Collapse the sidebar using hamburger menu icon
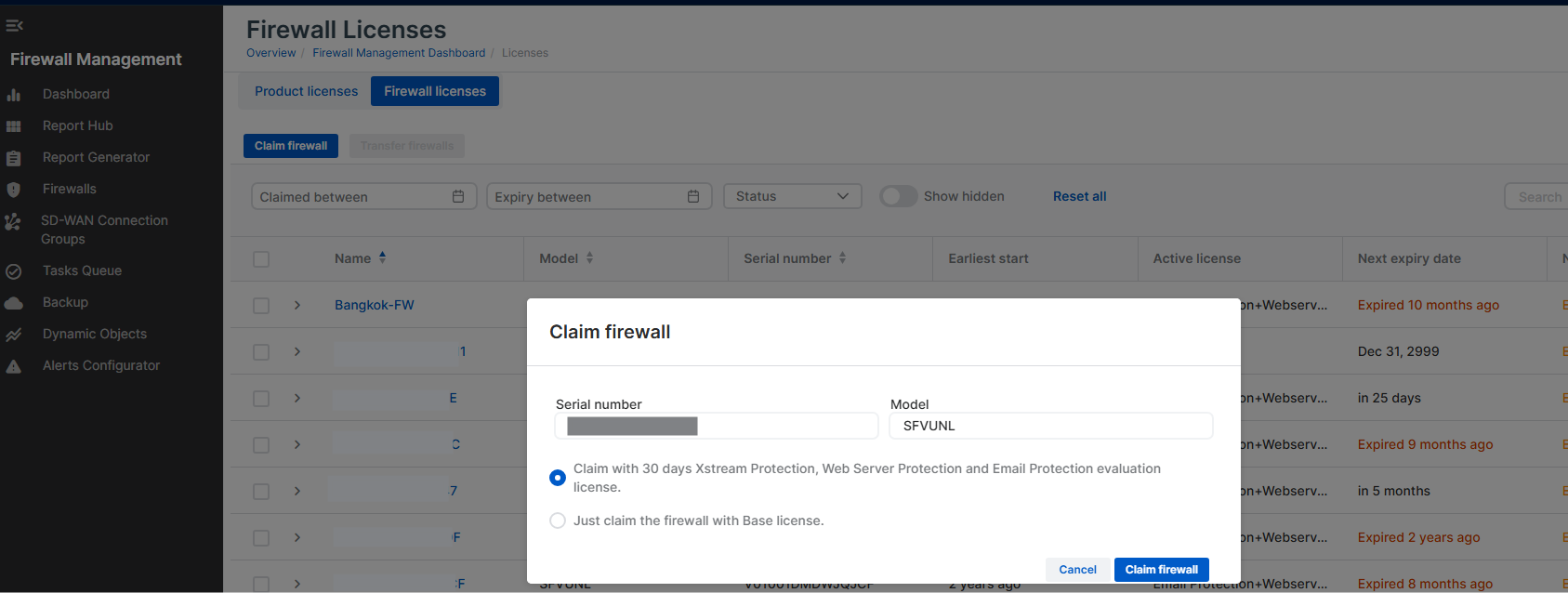The width and height of the screenshot is (1568, 593). click(14, 25)
